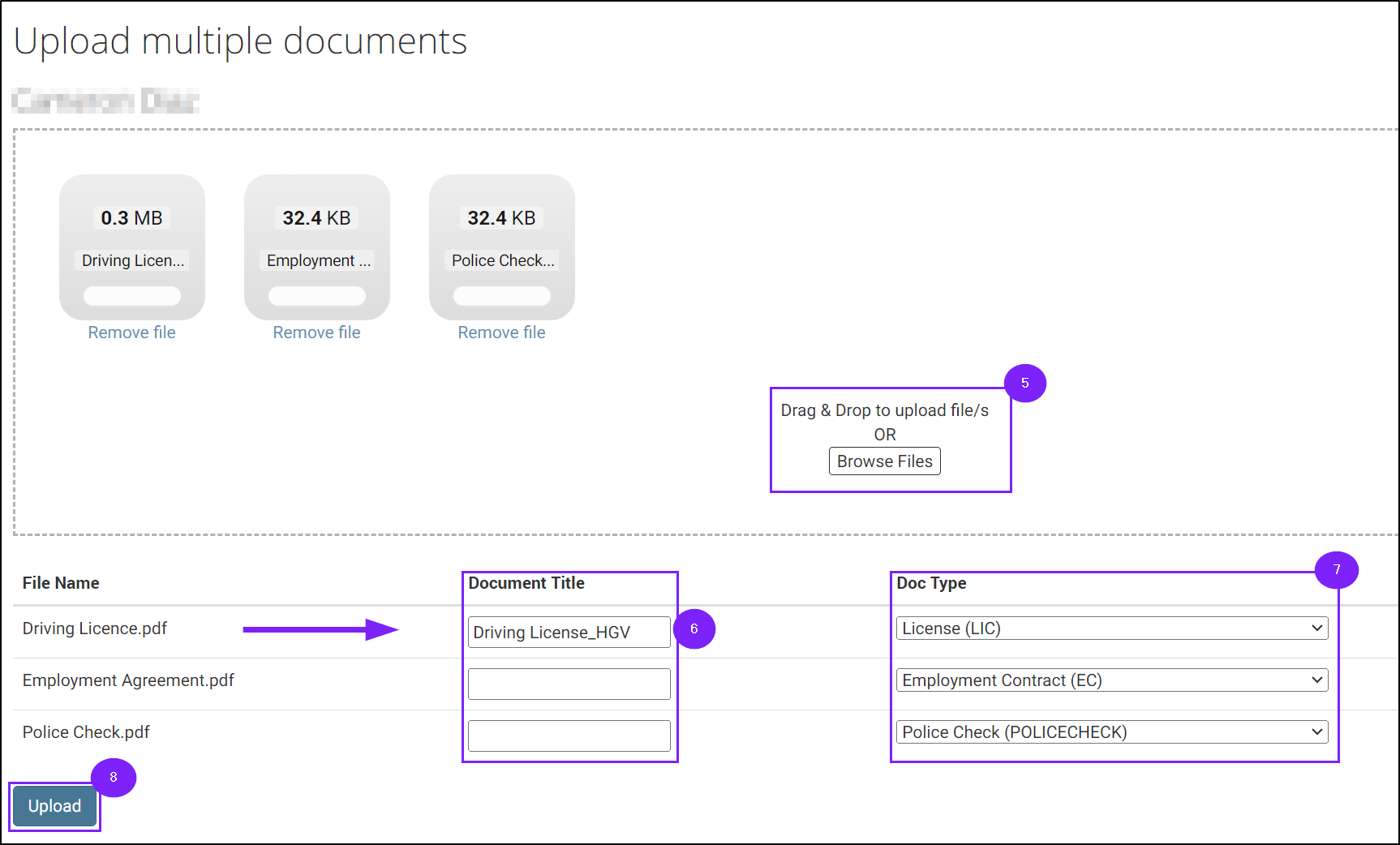Focus the Police Check document title field
The height and width of the screenshot is (845, 1400).
[569, 736]
